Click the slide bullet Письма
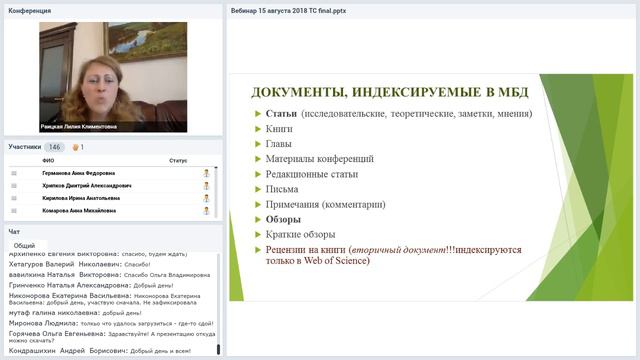 [282, 189]
